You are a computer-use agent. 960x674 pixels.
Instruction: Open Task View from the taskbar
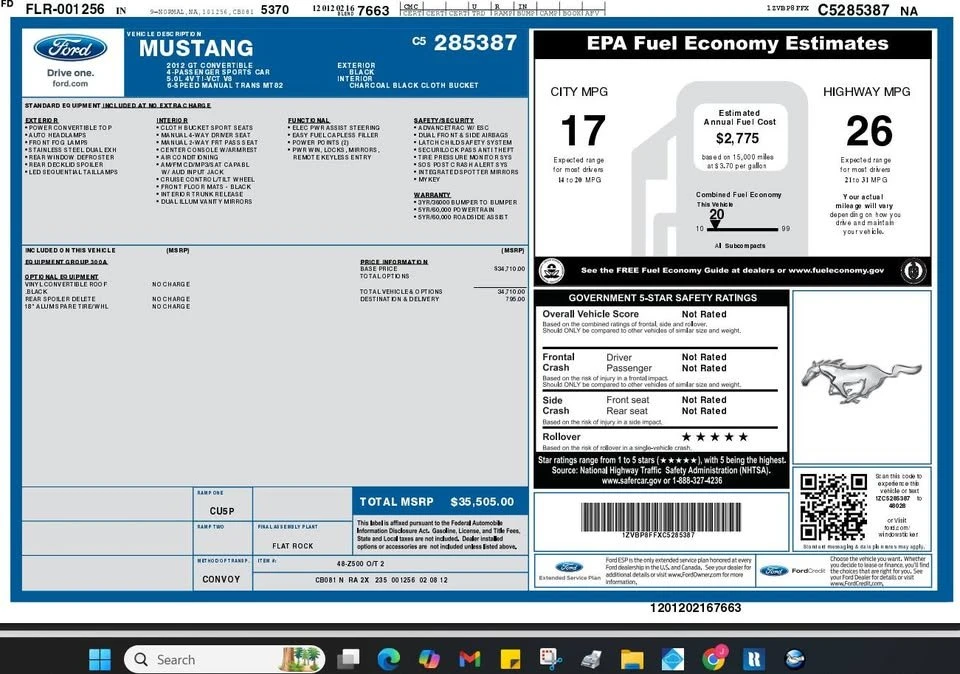tap(348, 659)
